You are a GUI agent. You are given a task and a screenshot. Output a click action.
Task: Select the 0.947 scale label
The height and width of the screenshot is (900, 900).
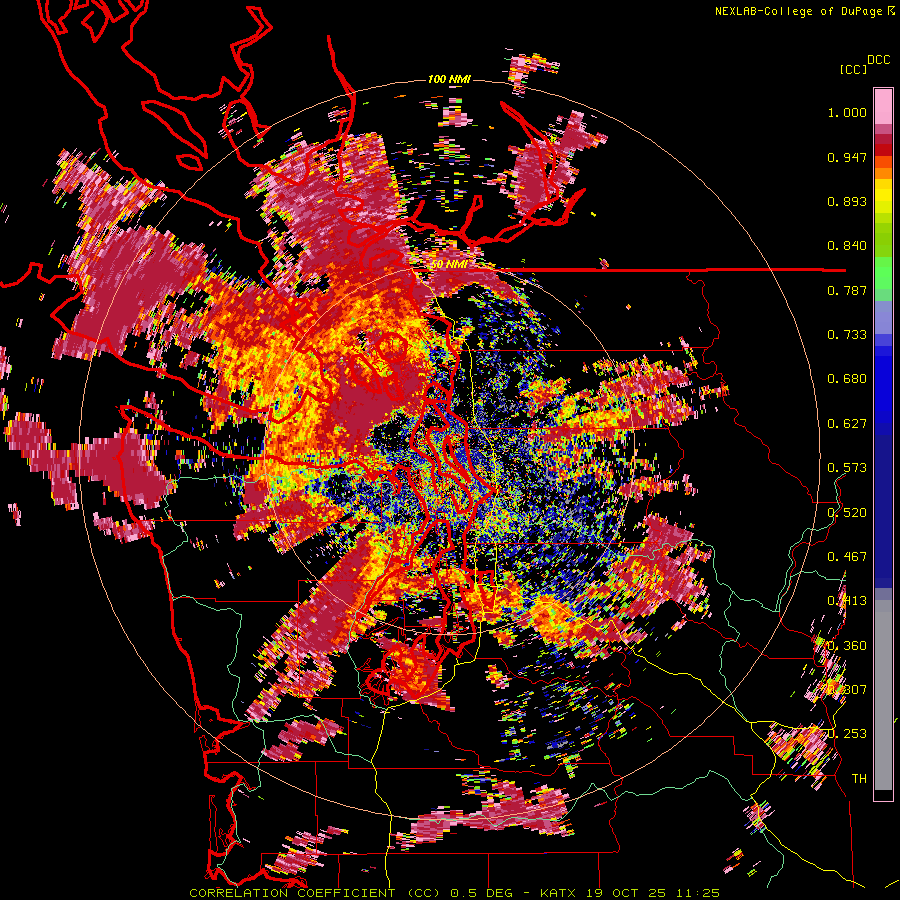click(847, 157)
